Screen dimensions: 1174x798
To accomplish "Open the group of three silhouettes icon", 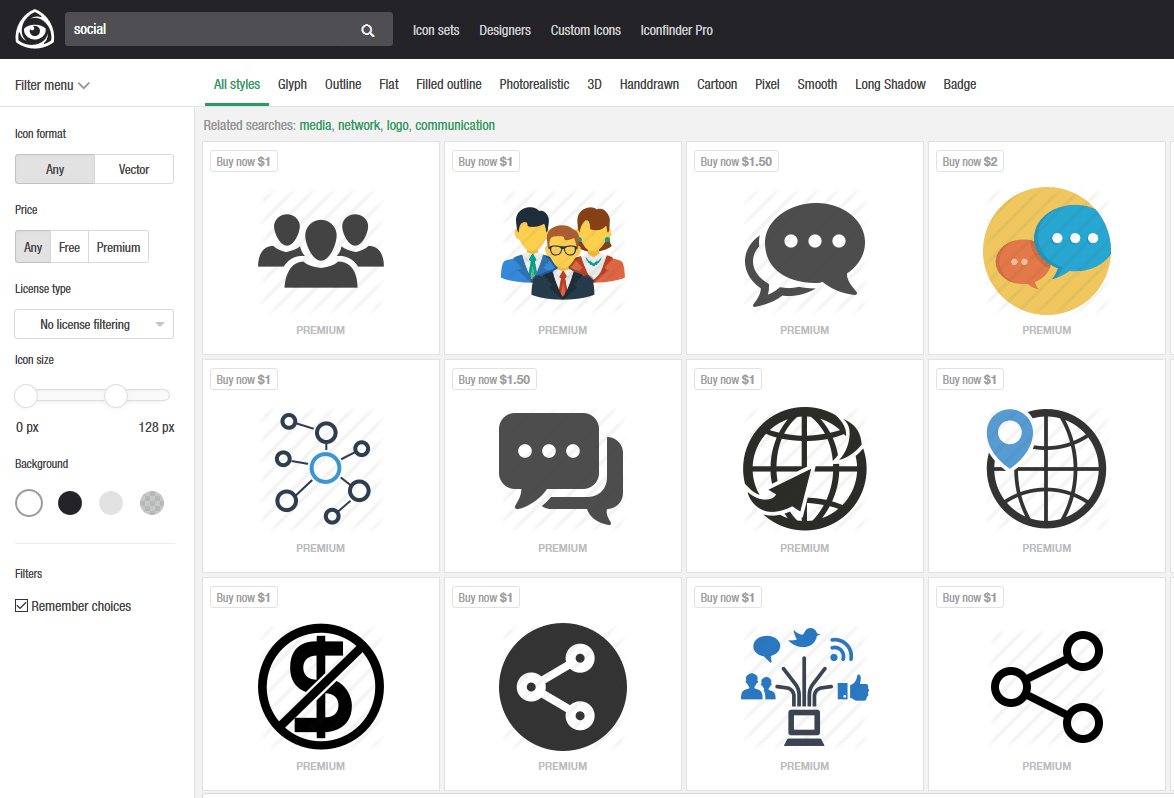I will tap(320, 250).
